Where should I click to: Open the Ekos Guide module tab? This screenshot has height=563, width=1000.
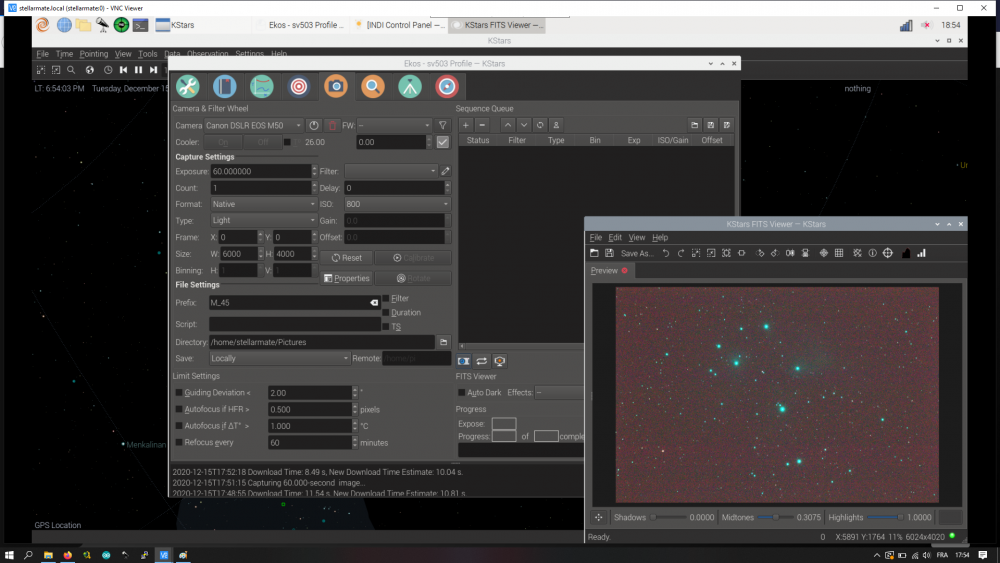446,87
